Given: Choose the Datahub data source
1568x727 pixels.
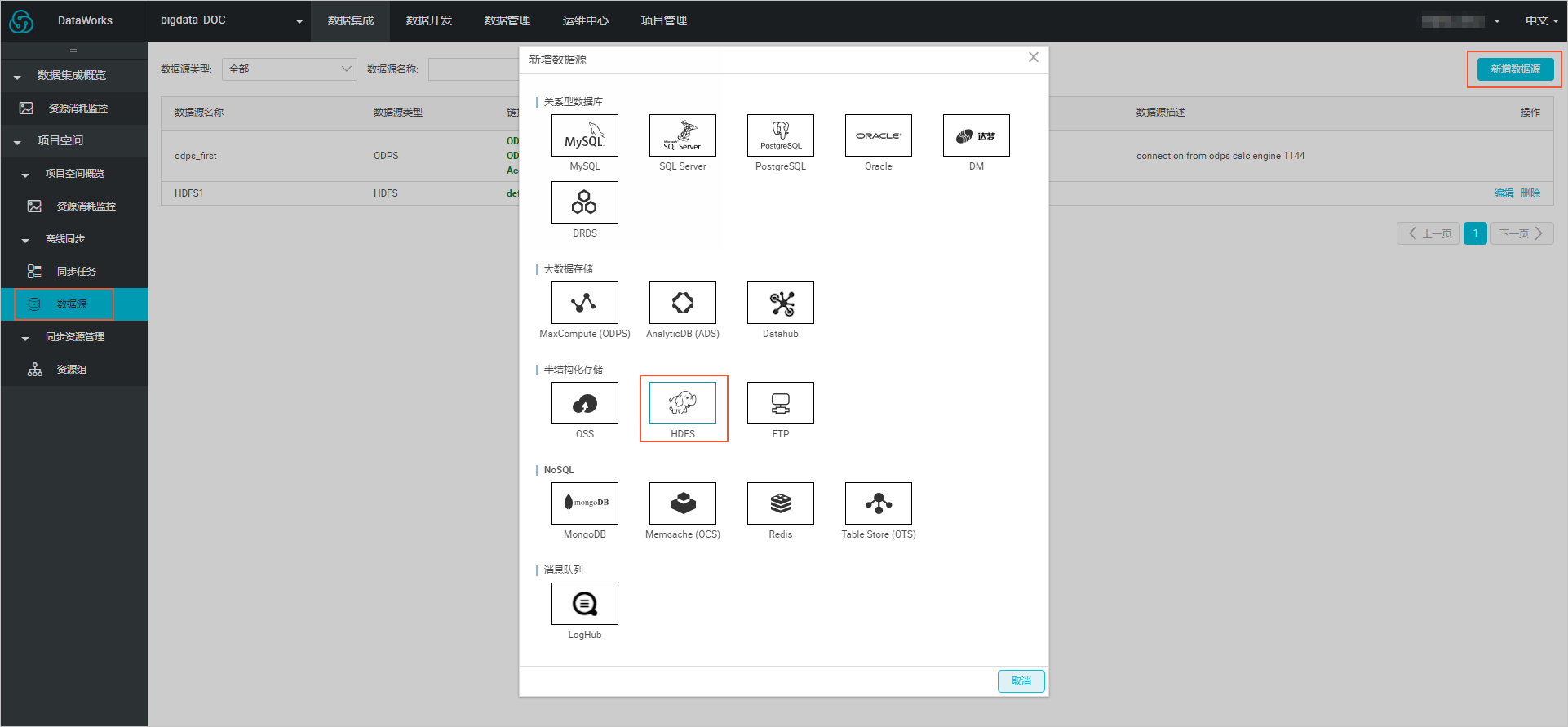Looking at the screenshot, I should click(x=780, y=303).
